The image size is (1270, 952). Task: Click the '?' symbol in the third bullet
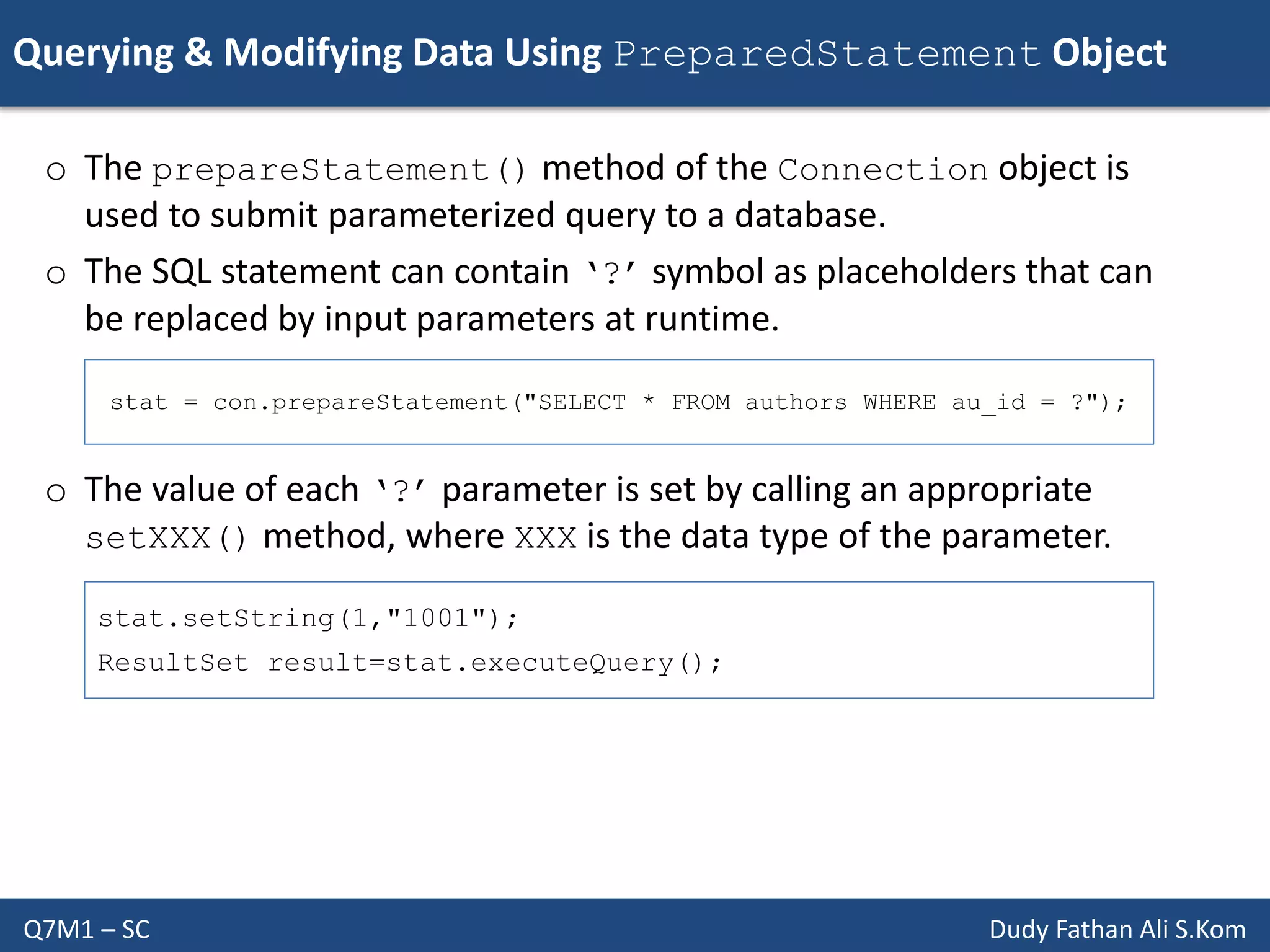click(402, 491)
